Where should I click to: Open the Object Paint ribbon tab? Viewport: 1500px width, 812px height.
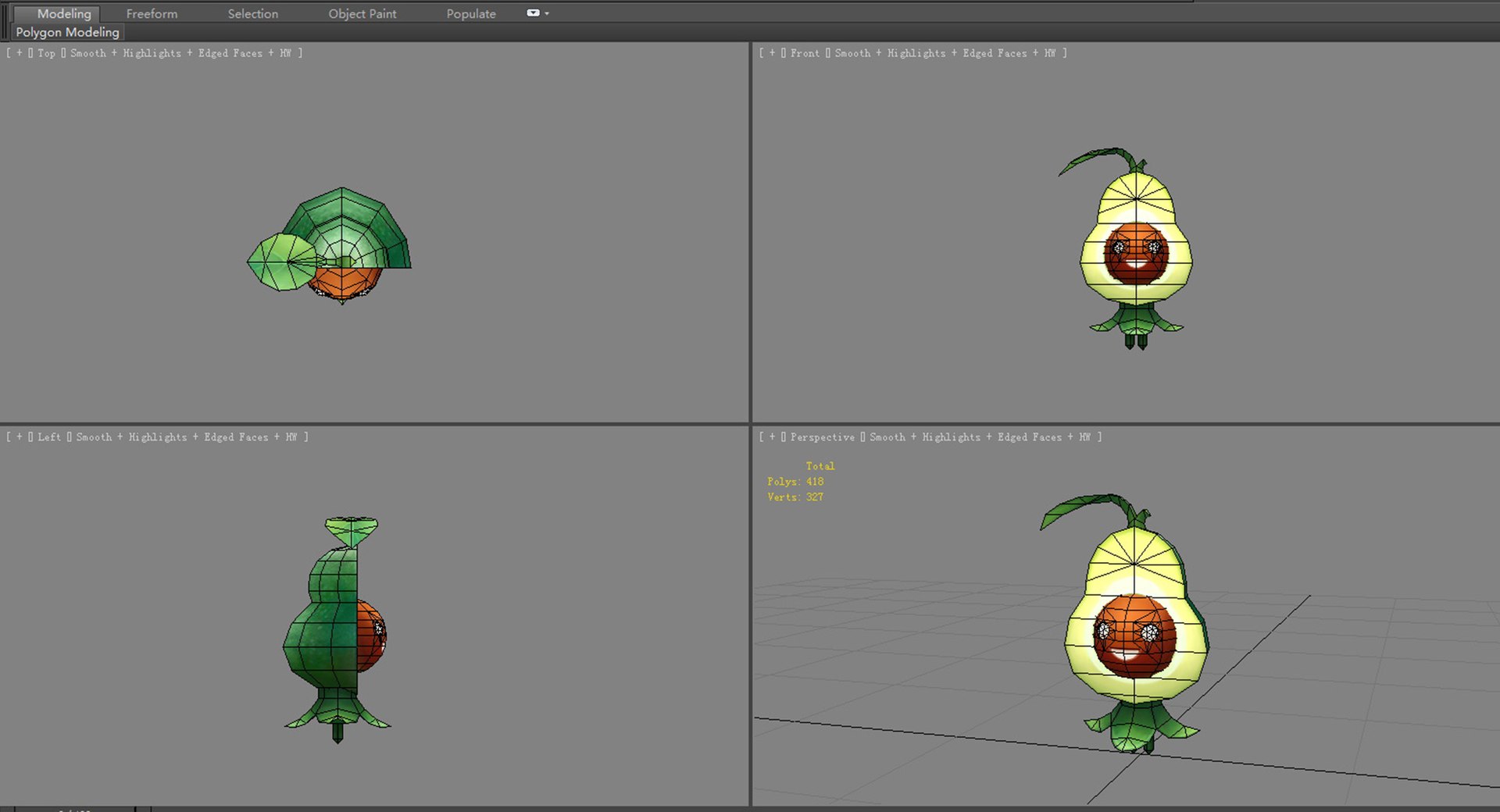click(362, 13)
